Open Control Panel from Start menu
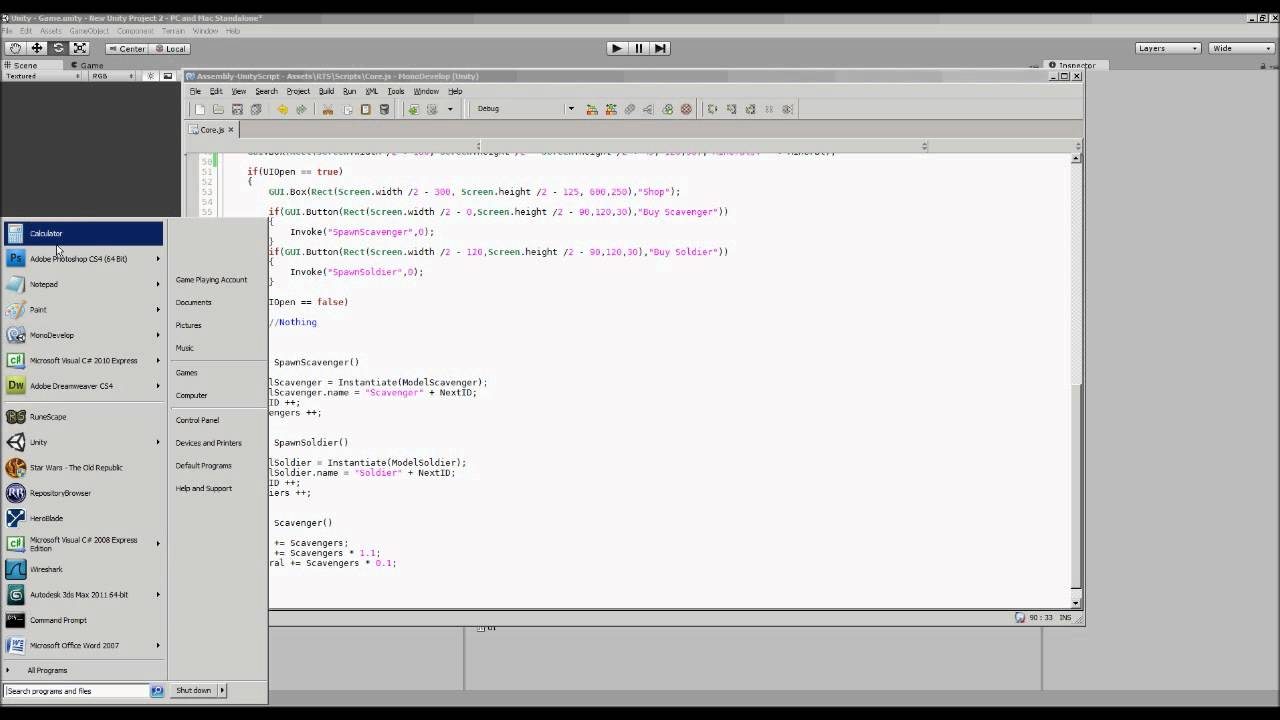The image size is (1280, 720). point(197,420)
